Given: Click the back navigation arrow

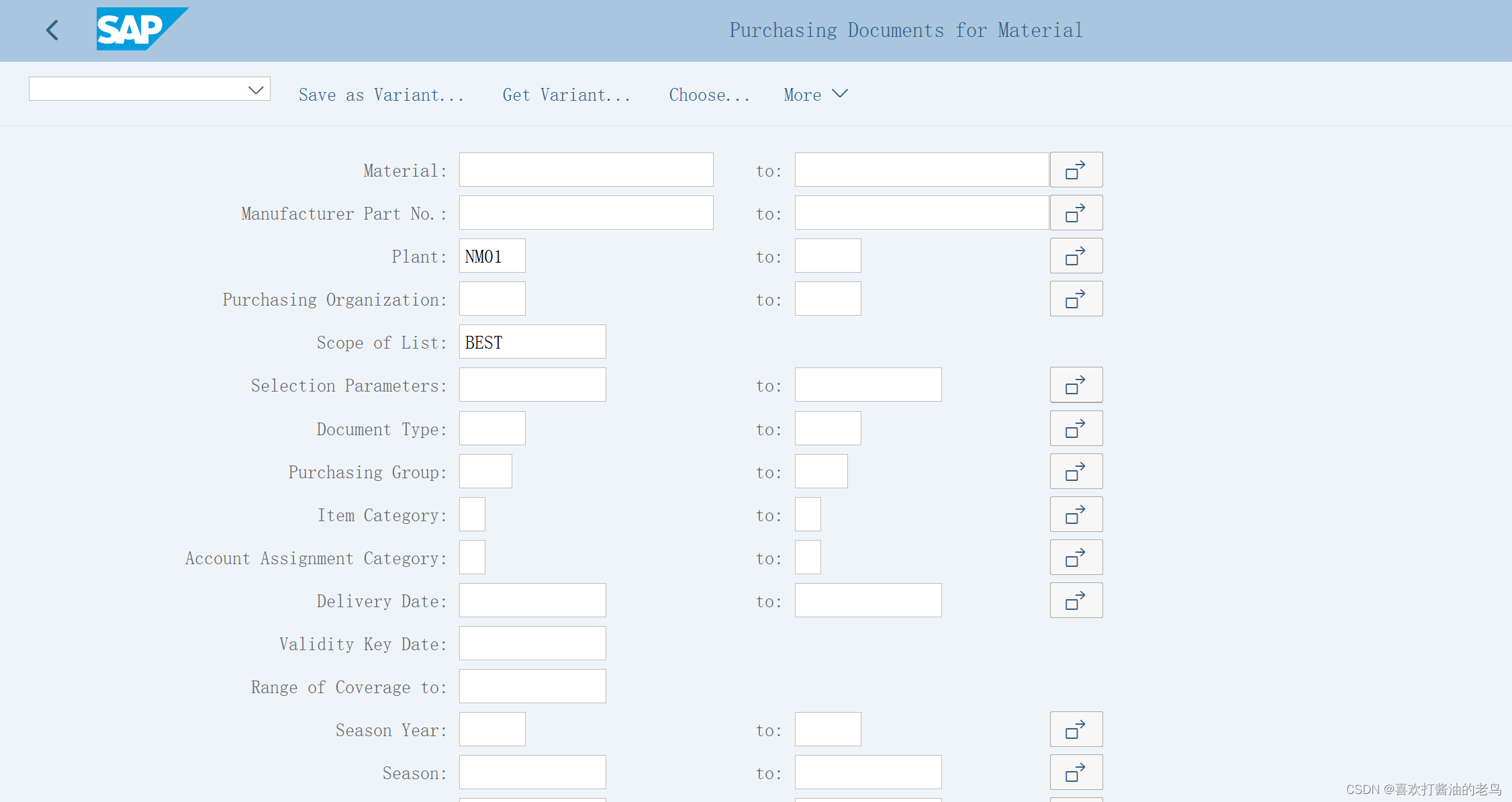Looking at the screenshot, I should click(52, 30).
